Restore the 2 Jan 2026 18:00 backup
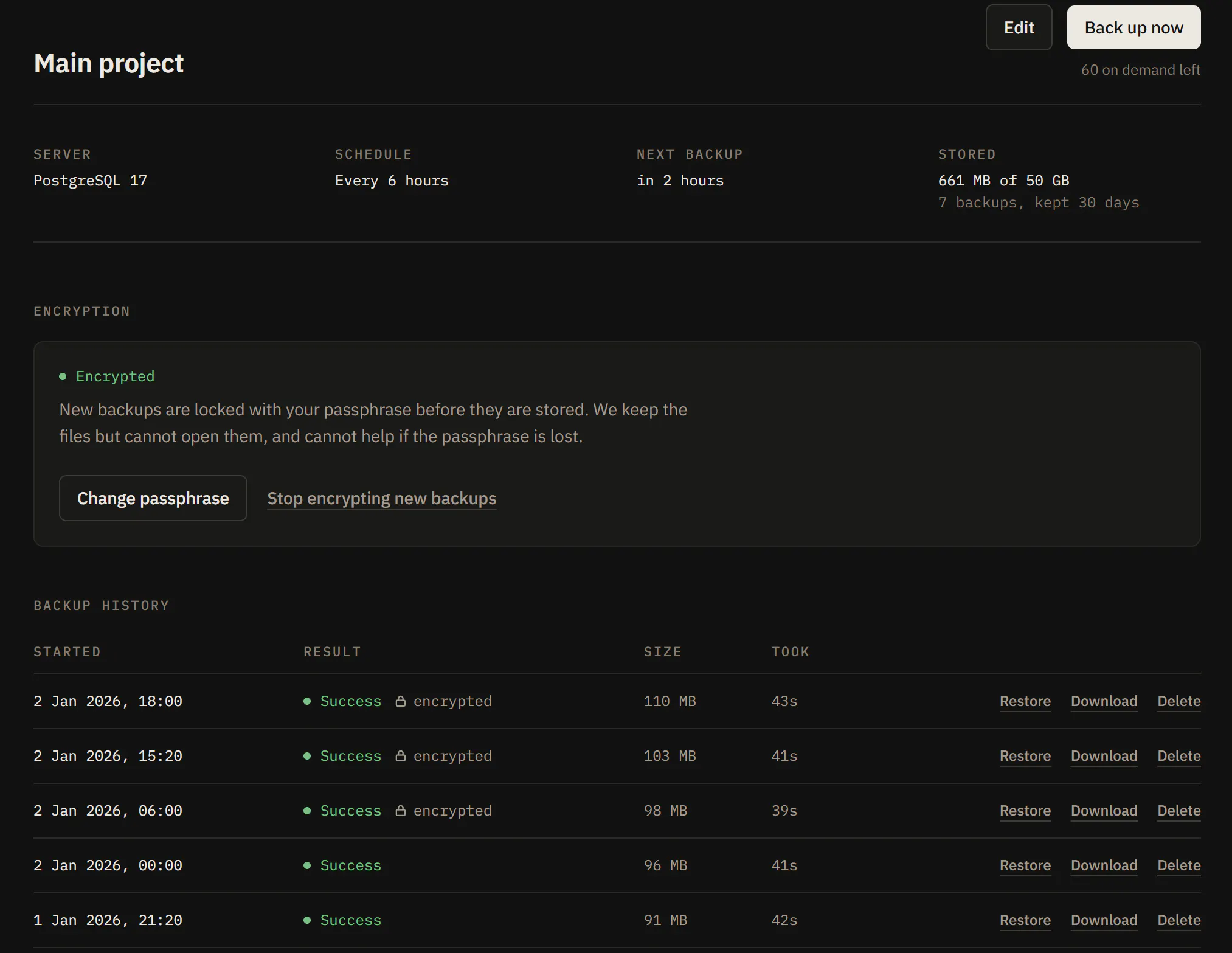The image size is (1232, 953). tap(1025, 701)
